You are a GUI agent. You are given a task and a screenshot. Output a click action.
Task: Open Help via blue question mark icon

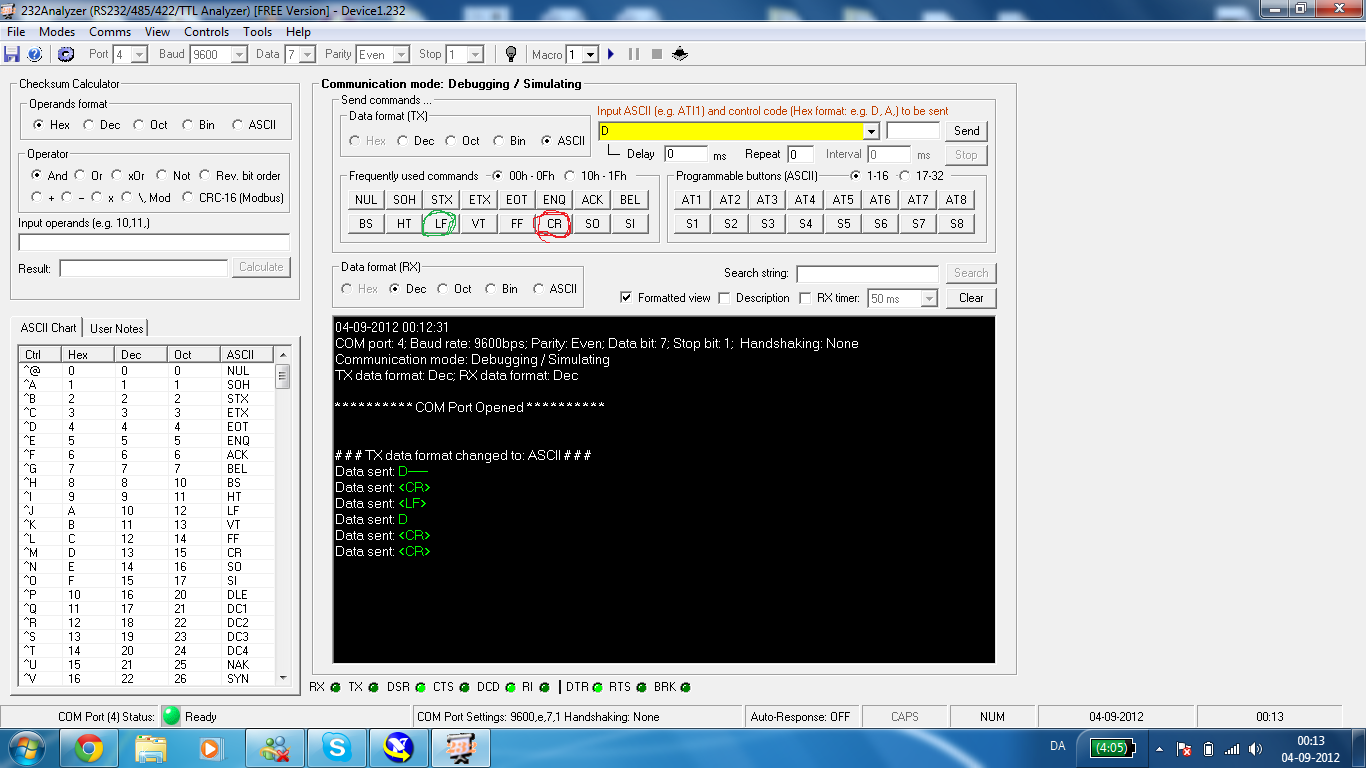pos(35,54)
